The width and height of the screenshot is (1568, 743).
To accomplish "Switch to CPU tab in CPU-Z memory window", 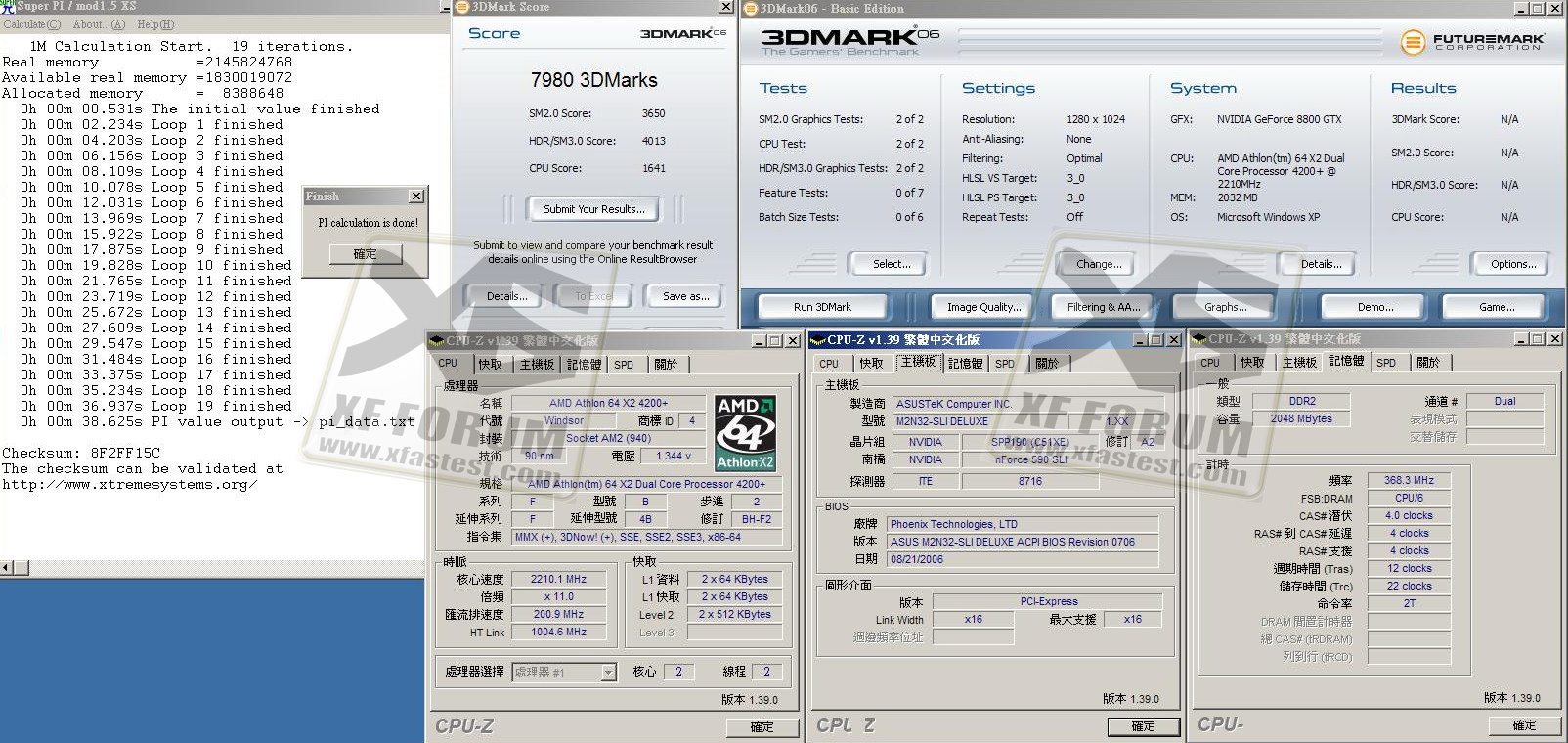I will [1210, 363].
